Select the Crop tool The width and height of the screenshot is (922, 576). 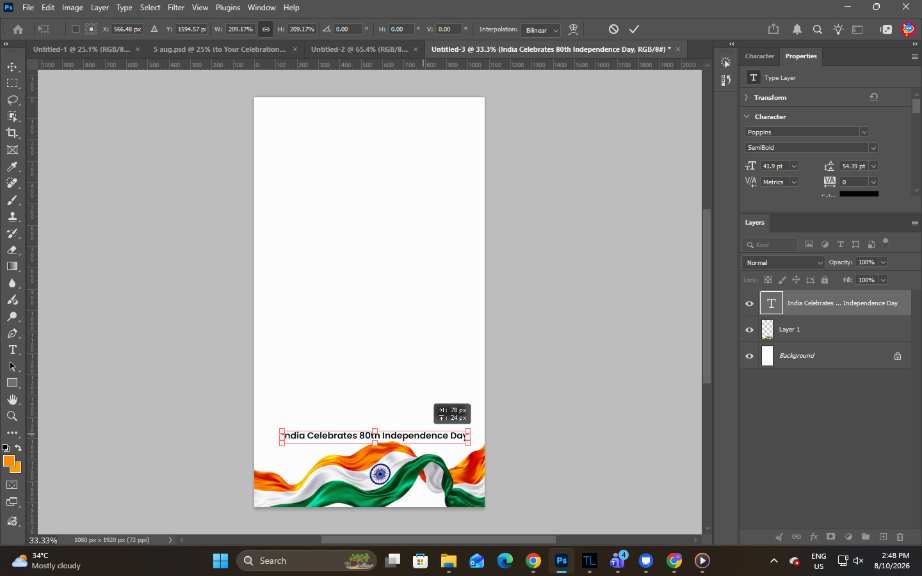coord(12,133)
